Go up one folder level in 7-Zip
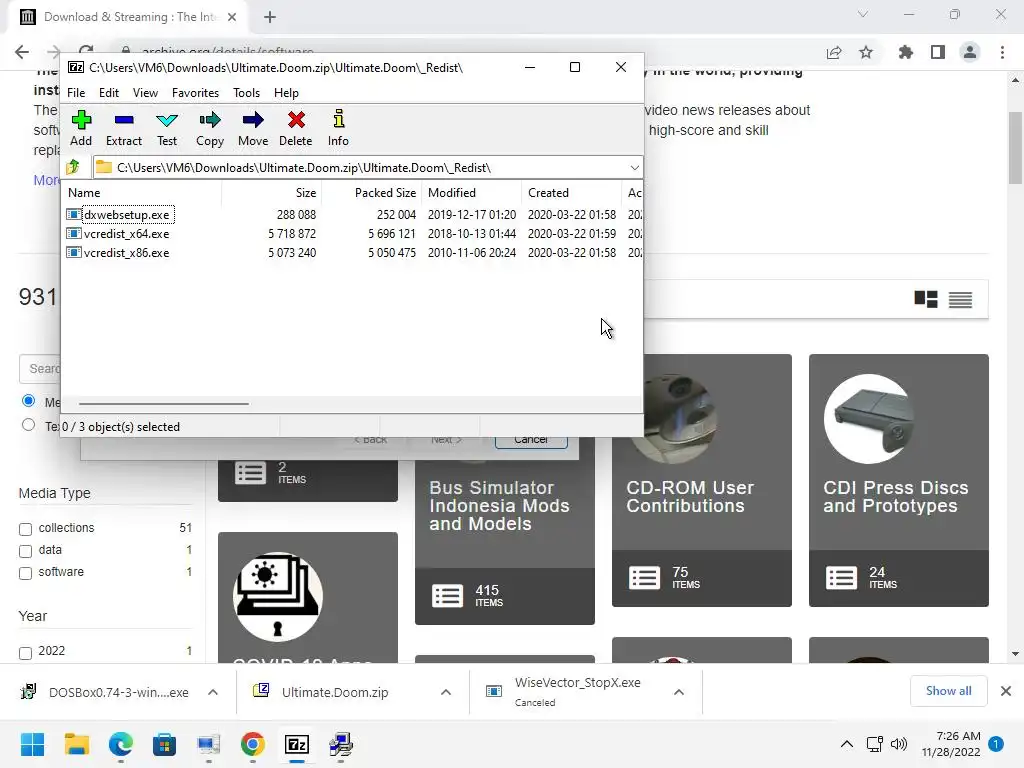Screen dimensions: 1024x768 (x=73, y=167)
